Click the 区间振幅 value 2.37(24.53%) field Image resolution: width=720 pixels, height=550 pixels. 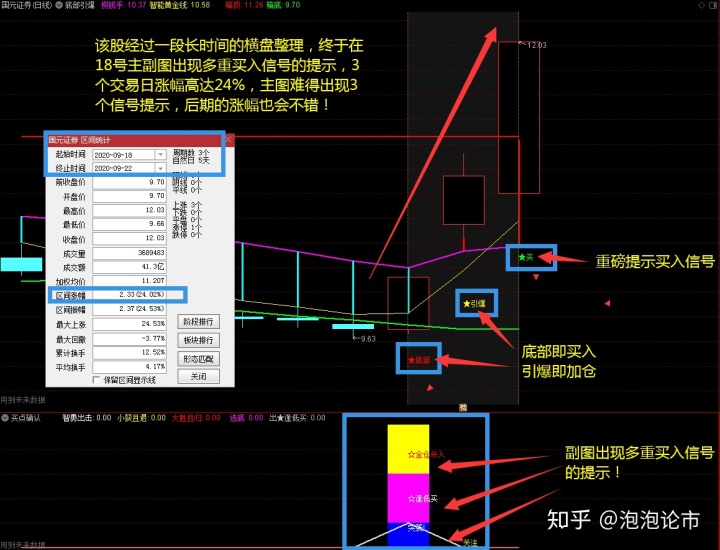click(129, 309)
